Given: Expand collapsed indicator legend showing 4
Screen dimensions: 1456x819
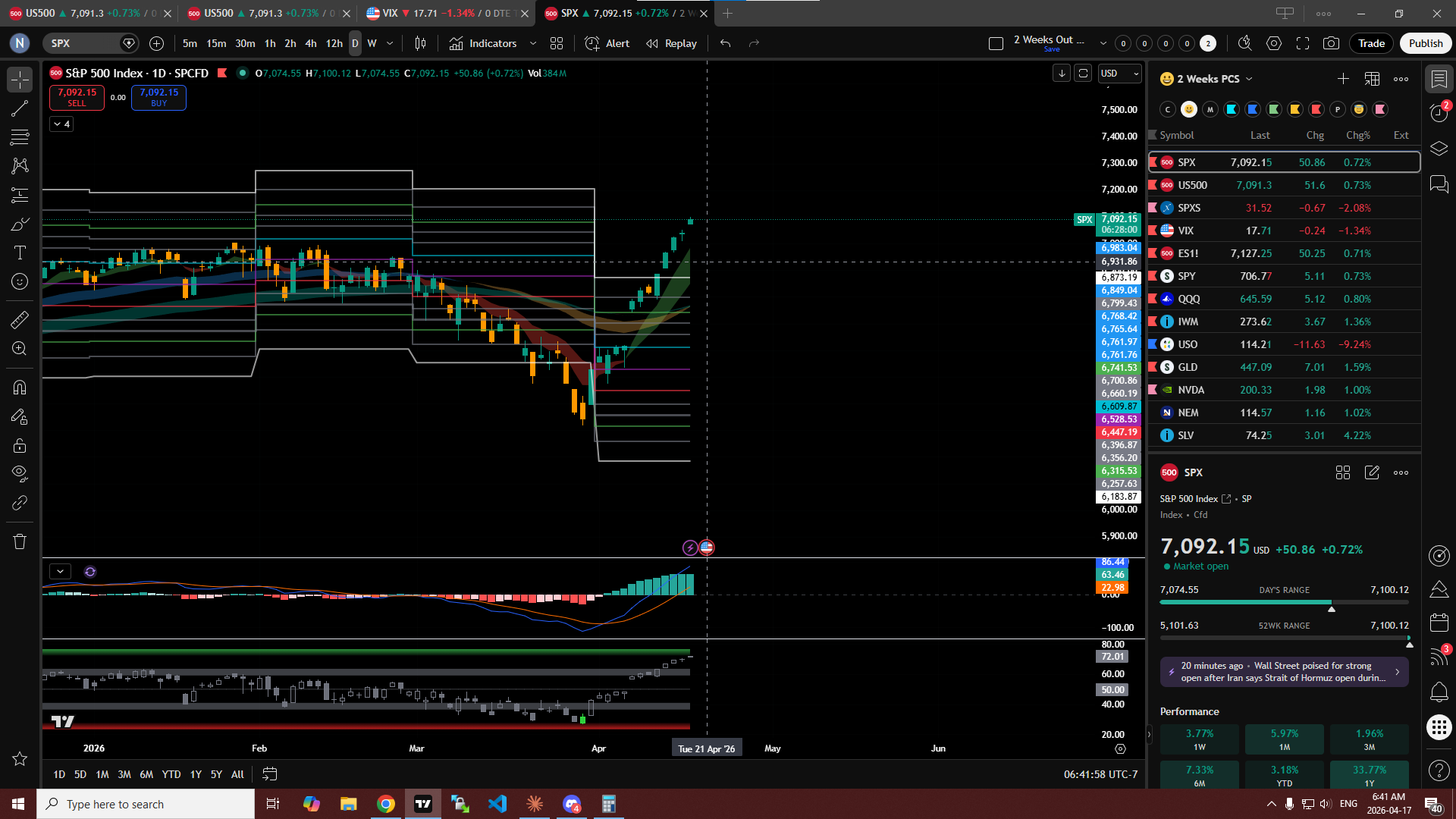Looking at the screenshot, I should (x=61, y=124).
